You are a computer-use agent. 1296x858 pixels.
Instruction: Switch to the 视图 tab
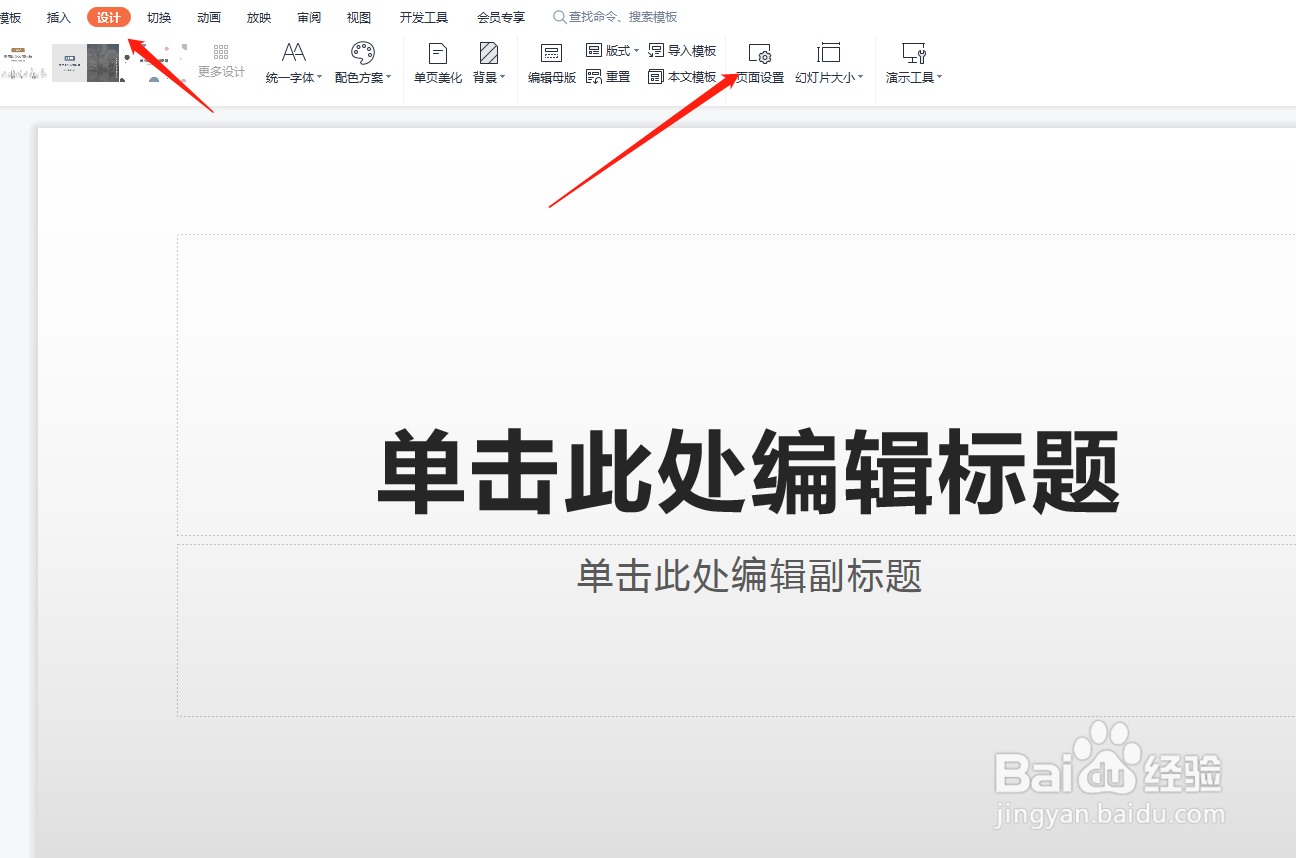(x=359, y=17)
